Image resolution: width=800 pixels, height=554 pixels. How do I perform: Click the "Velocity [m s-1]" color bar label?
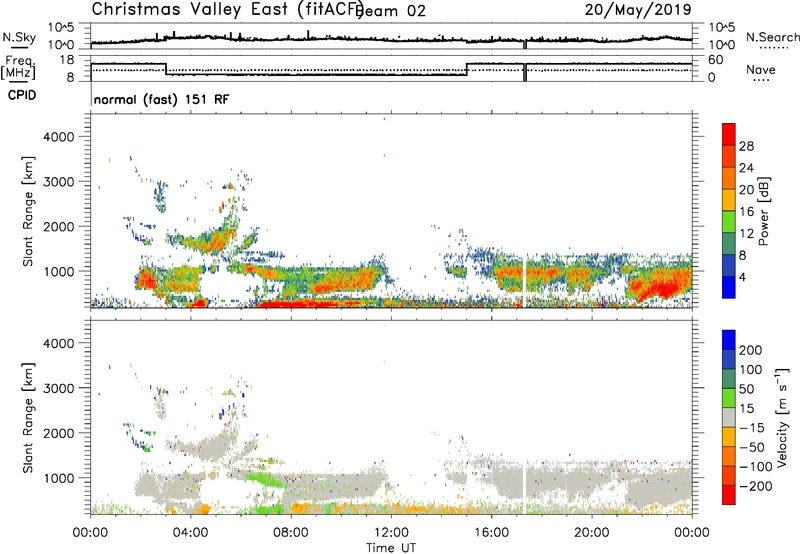click(782, 417)
